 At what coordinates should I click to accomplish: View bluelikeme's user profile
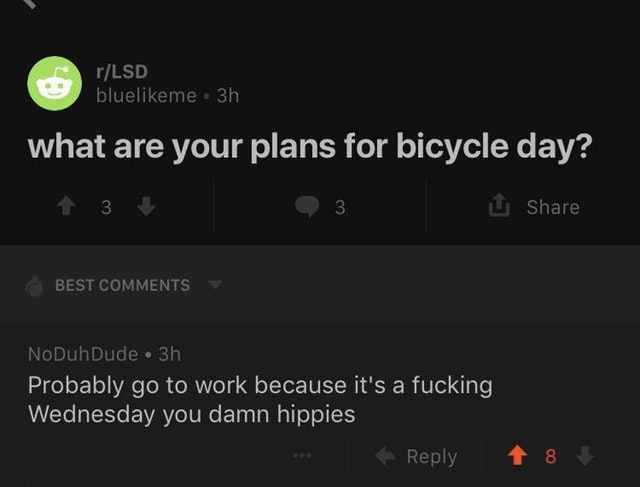(147, 96)
